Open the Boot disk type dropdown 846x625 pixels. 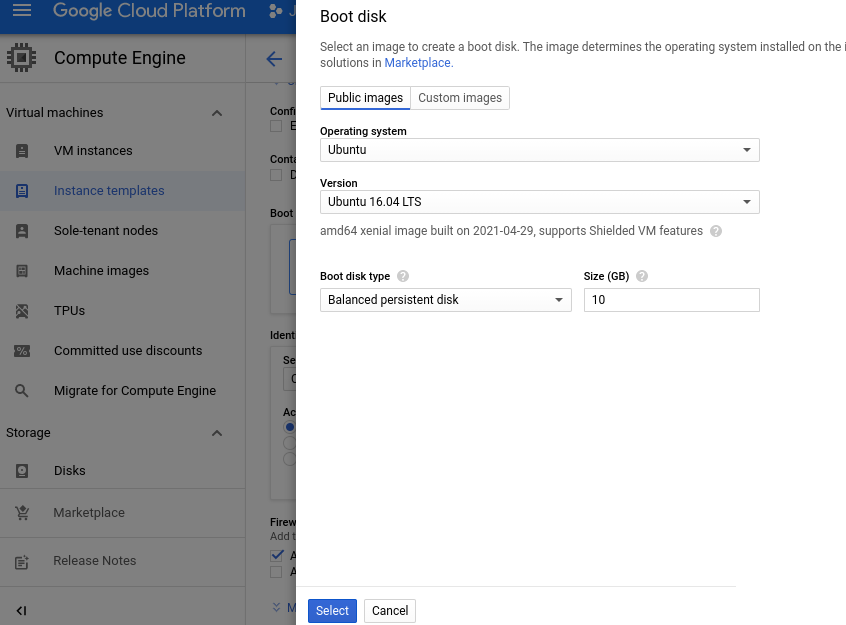pyautogui.click(x=446, y=300)
